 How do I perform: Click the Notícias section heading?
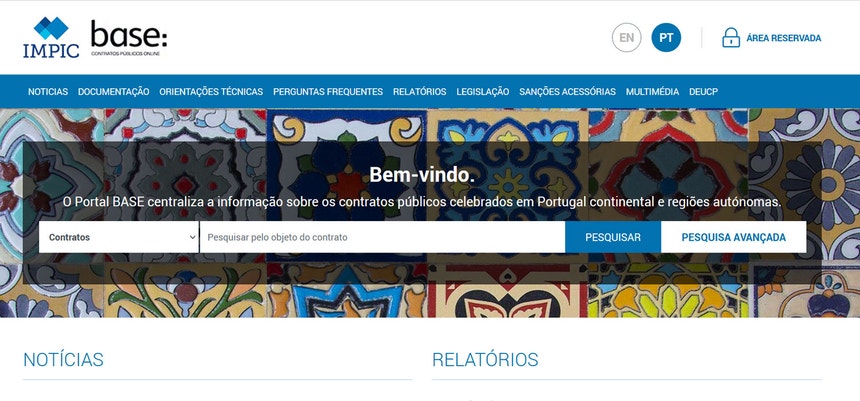pyautogui.click(x=63, y=360)
